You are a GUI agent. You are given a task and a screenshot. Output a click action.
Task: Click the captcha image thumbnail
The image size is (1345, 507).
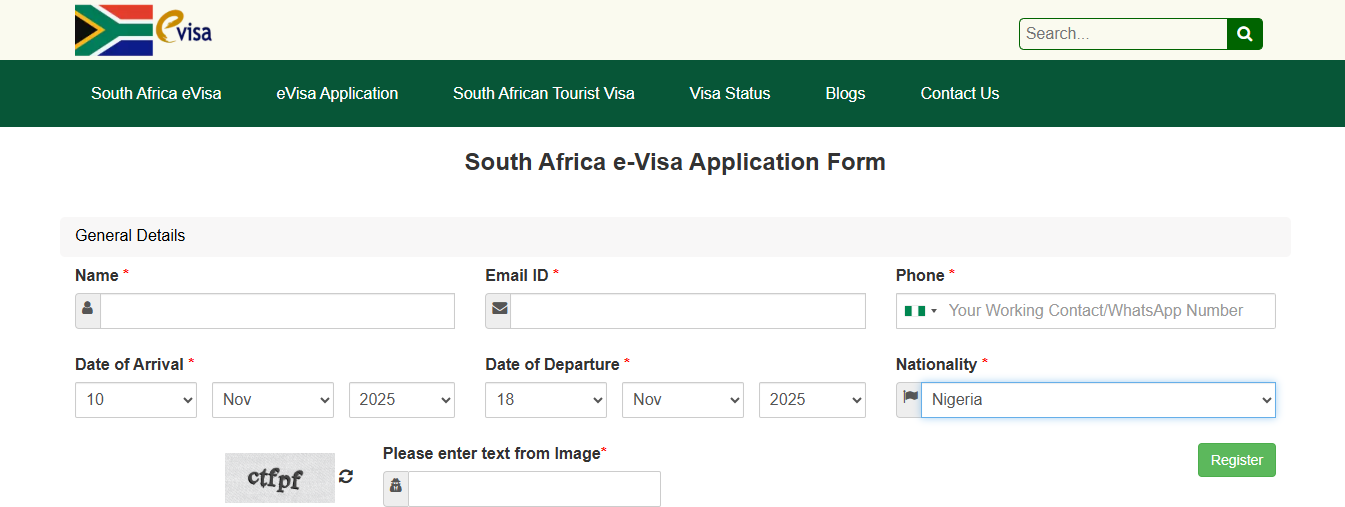point(279,477)
